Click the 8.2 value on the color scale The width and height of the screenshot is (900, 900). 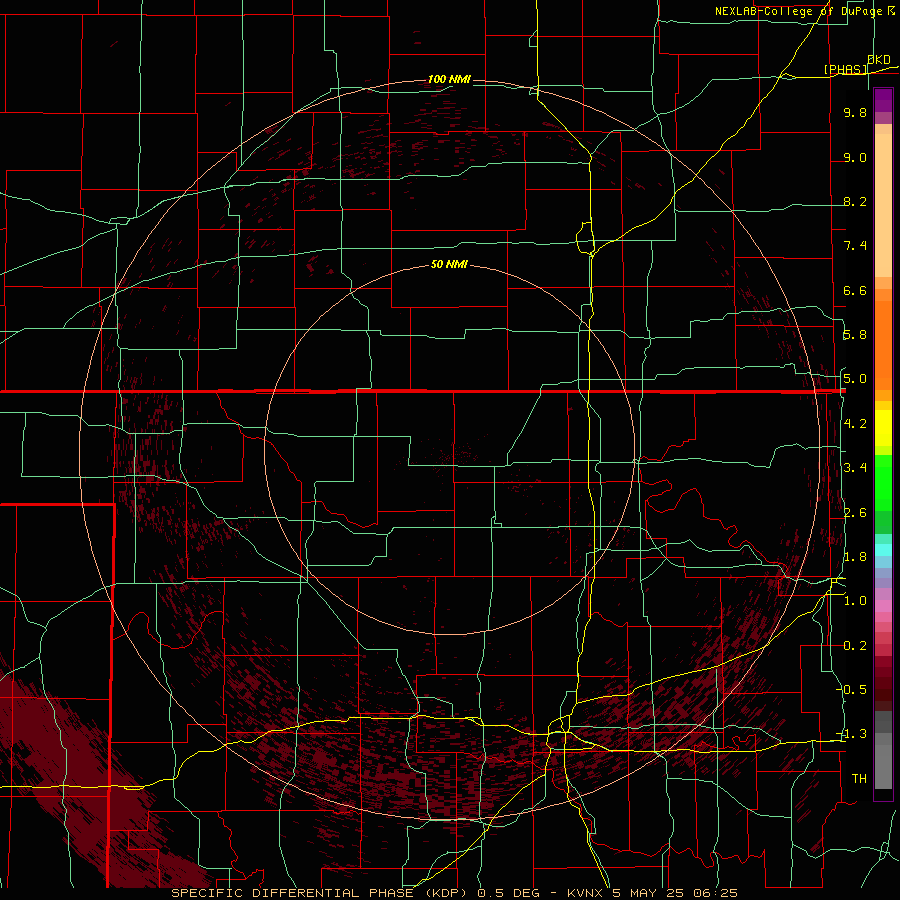coord(855,201)
